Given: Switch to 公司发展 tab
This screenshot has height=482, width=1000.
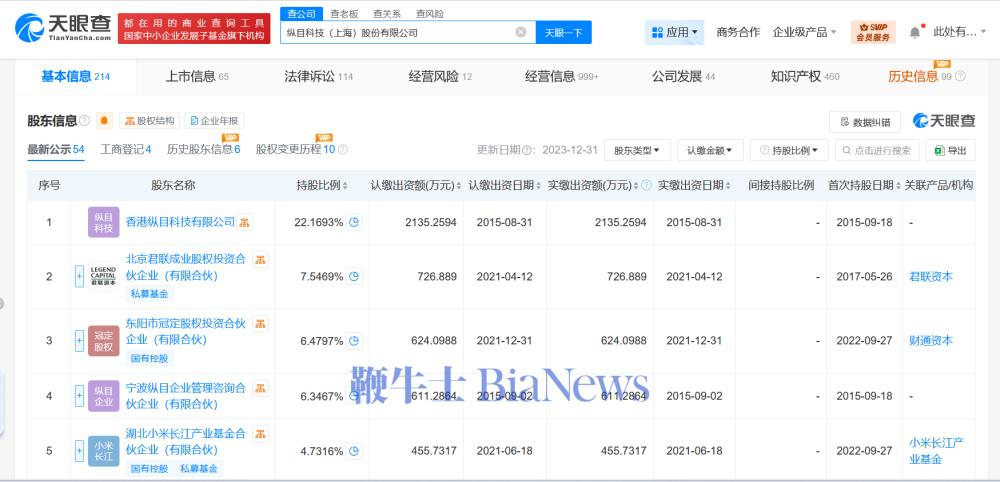Looking at the screenshot, I should [x=683, y=77].
